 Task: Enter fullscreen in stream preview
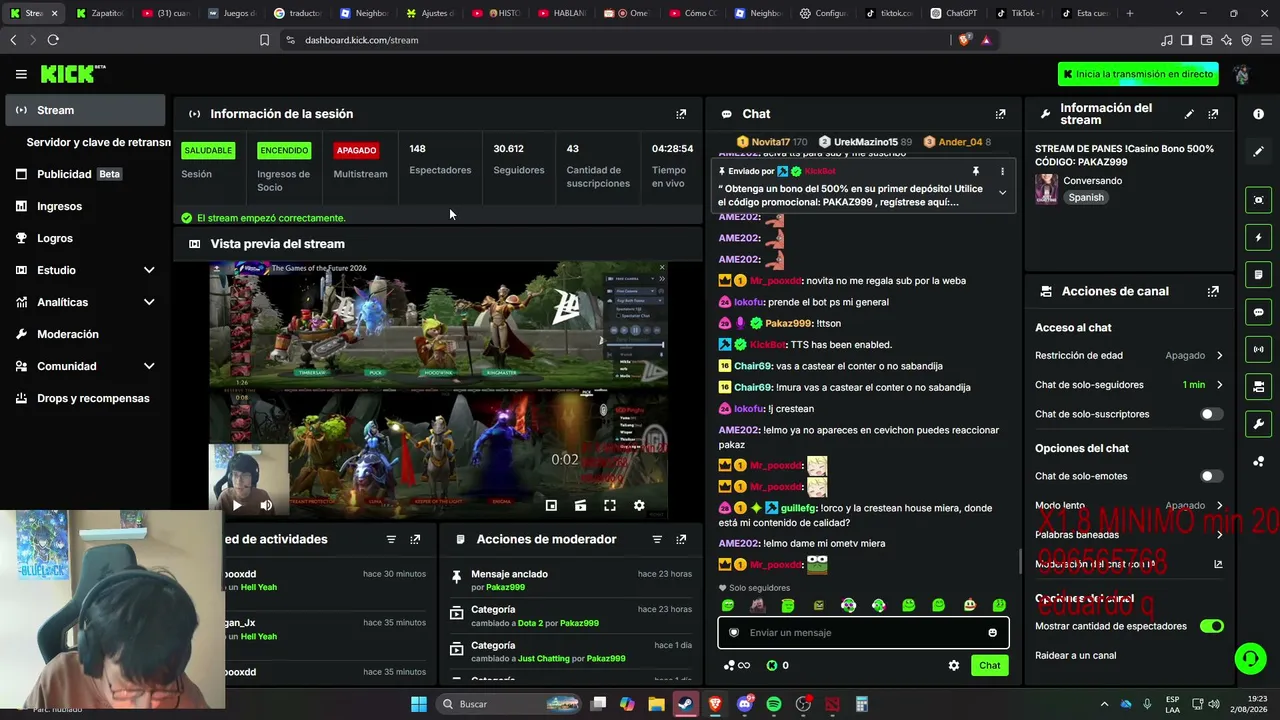click(610, 506)
